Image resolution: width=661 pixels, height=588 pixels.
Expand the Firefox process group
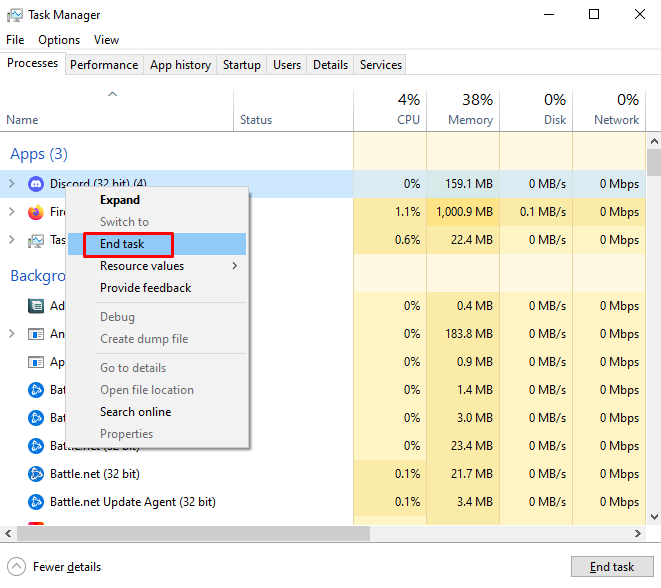pos(12,212)
